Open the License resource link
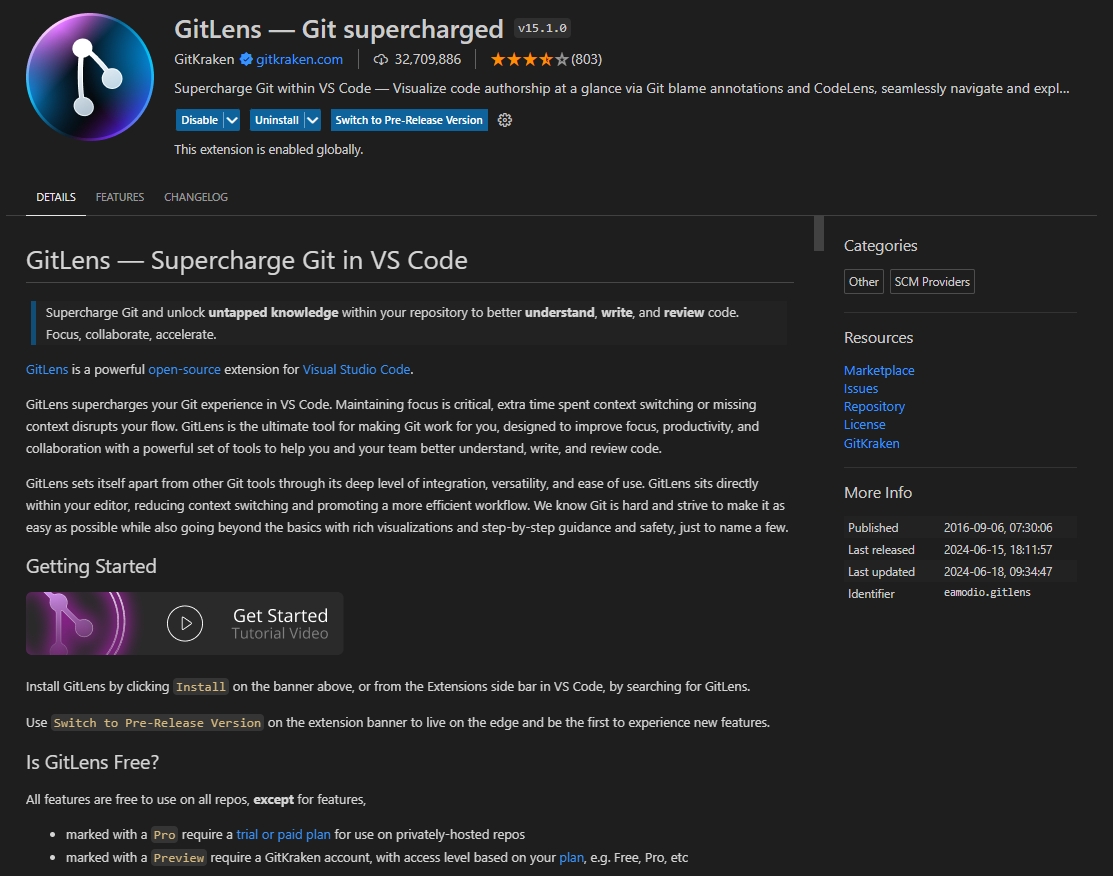 (865, 425)
